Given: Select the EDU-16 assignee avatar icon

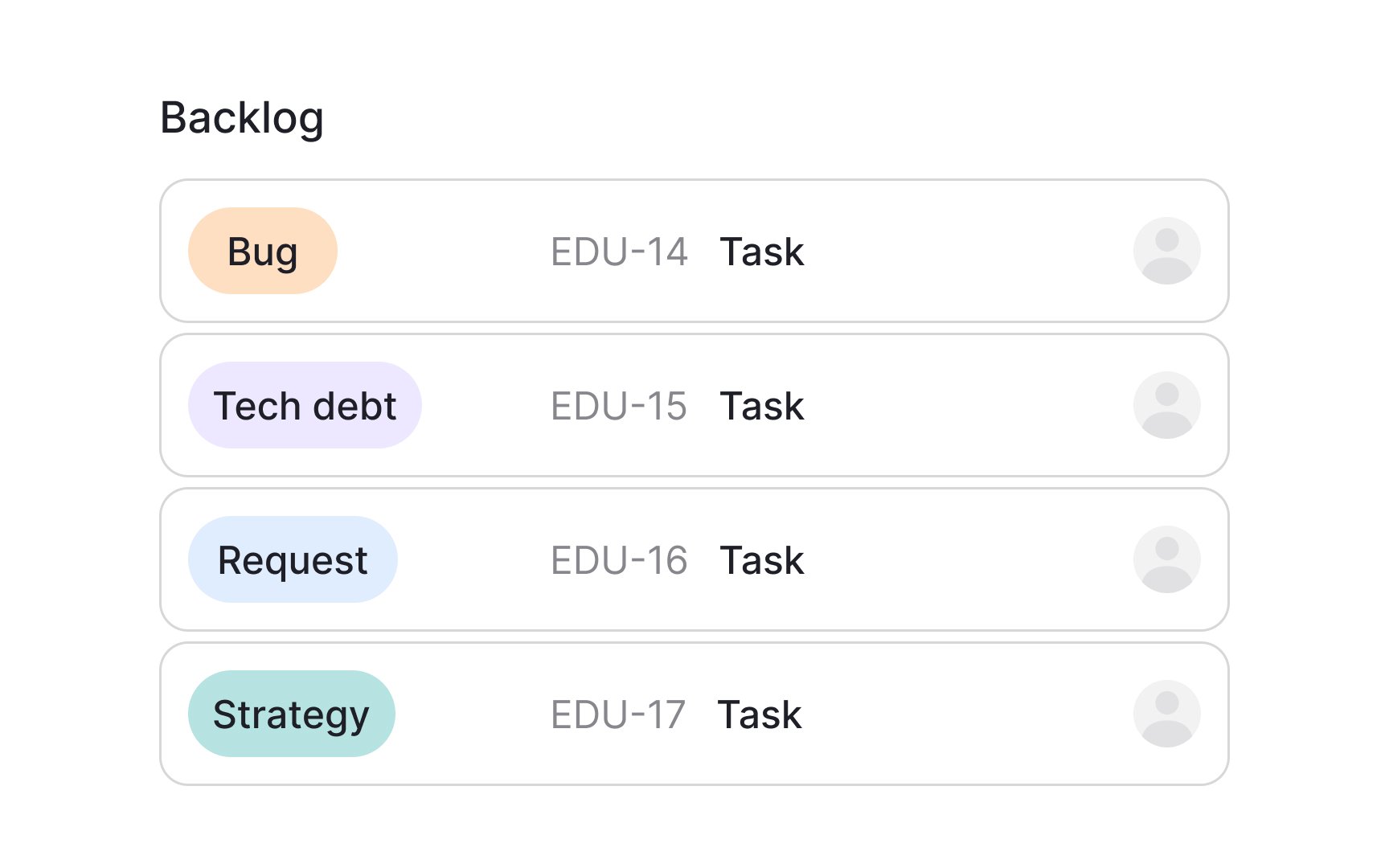Looking at the screenshot, I should [x=1166, y=559].
